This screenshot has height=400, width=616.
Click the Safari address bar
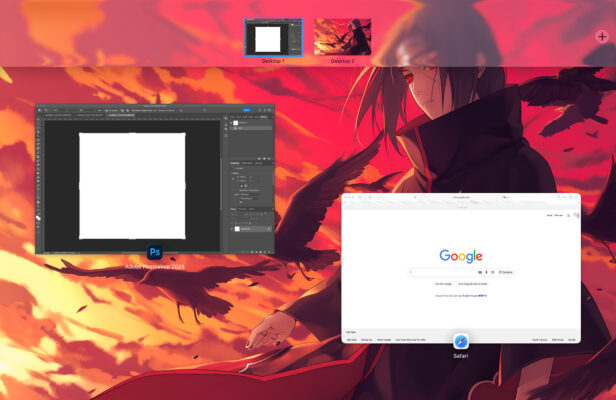pyautogui.click(x=461, y=198)
